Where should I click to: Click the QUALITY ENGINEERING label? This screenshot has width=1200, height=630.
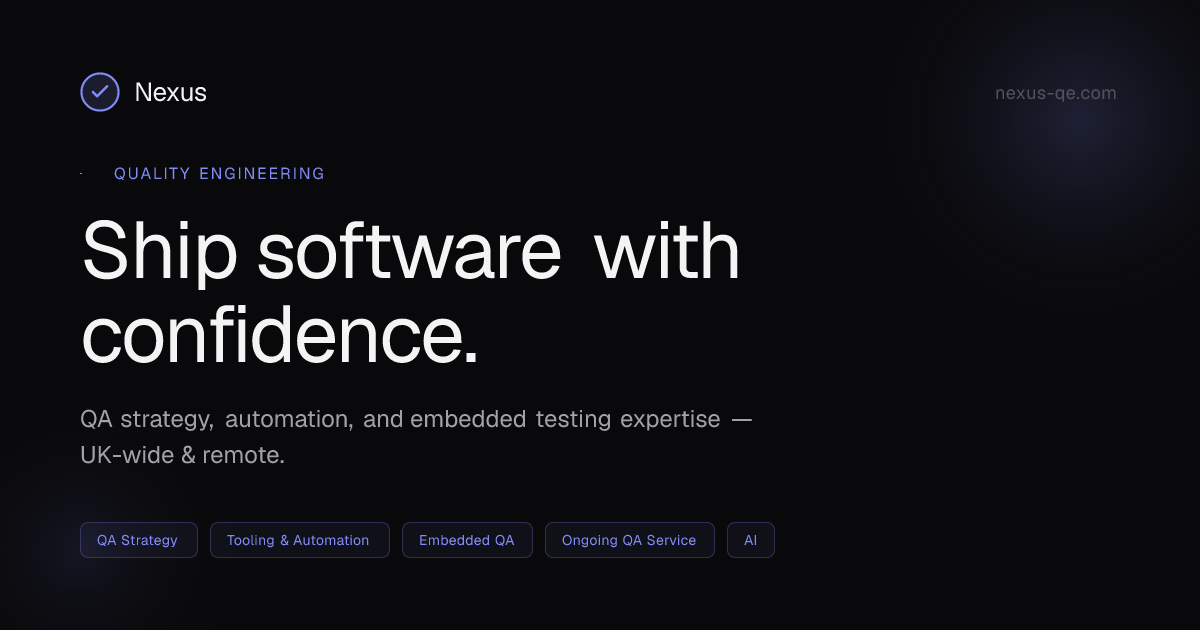[219, 174]
